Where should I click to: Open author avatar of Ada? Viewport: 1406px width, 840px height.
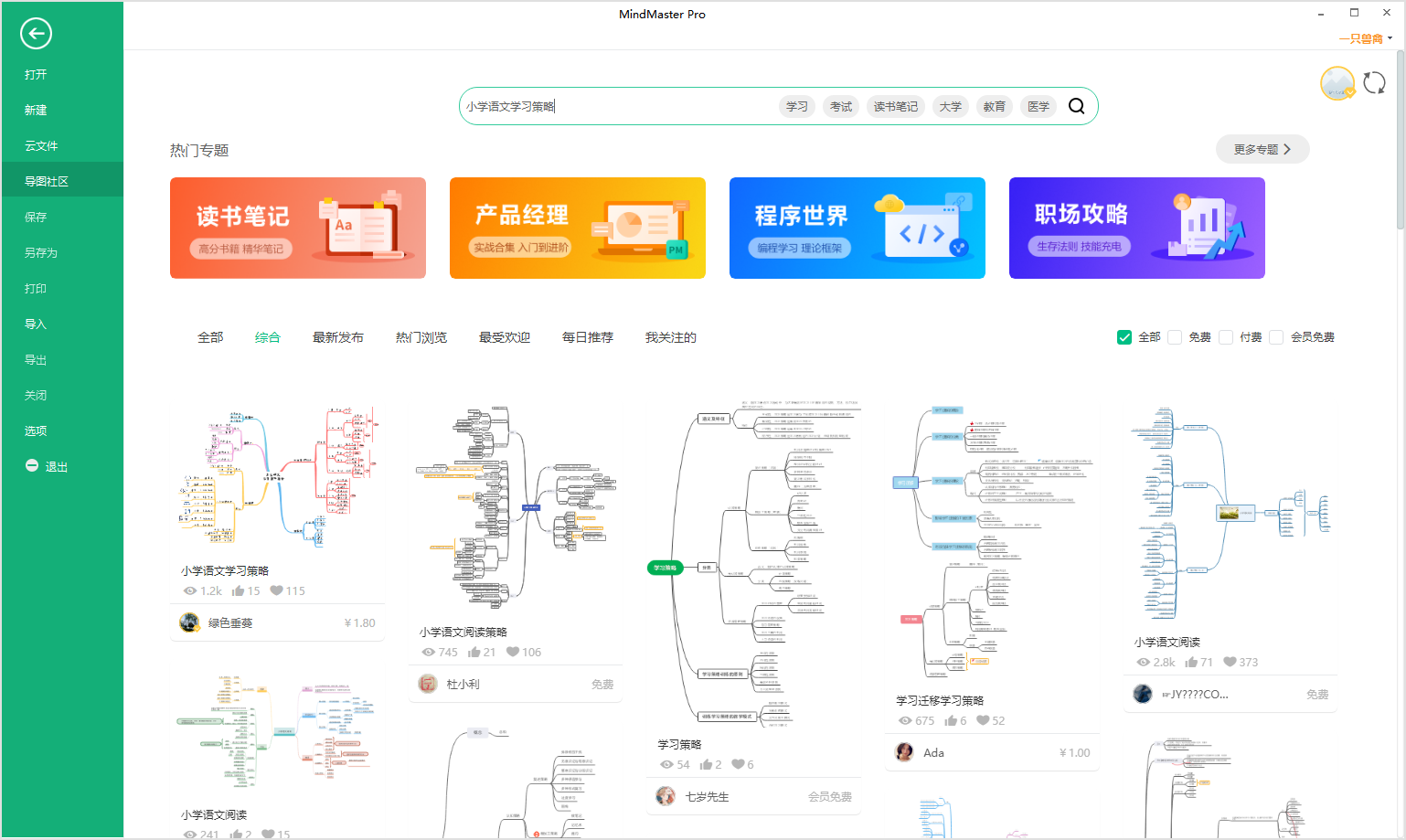(904, 752)
